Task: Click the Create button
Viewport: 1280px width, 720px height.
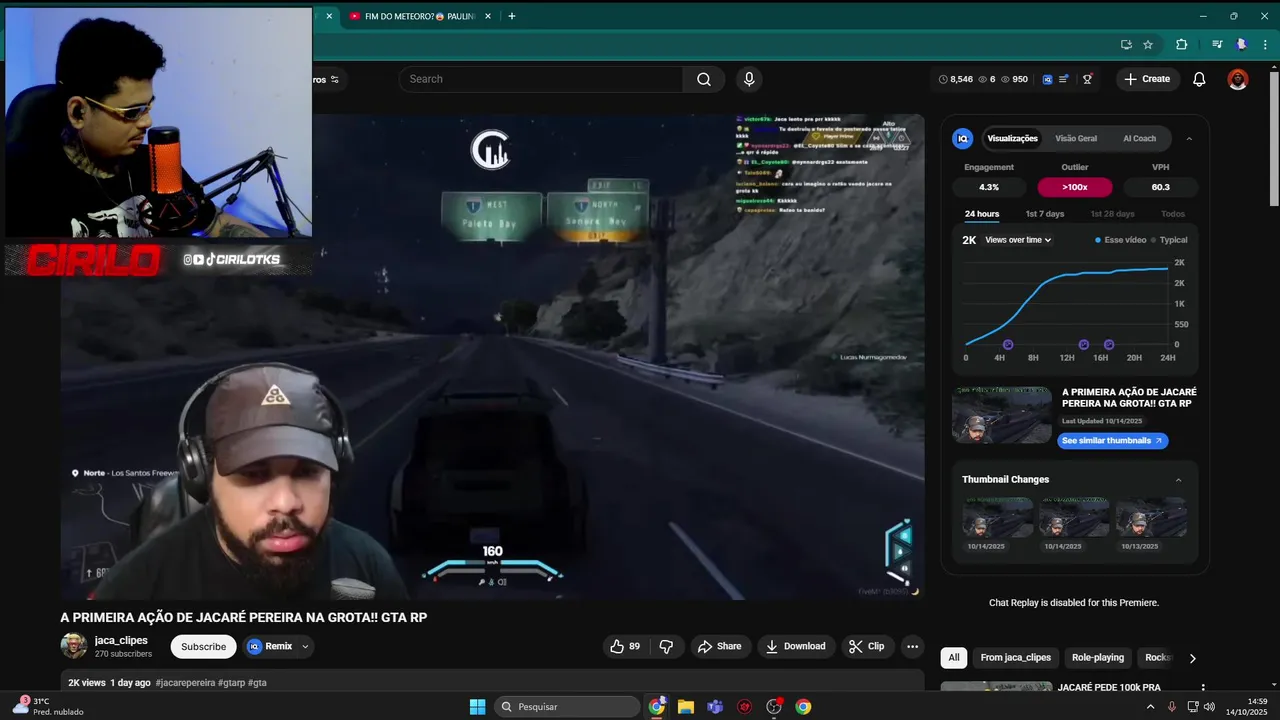Action: (x=1147, y=79)
